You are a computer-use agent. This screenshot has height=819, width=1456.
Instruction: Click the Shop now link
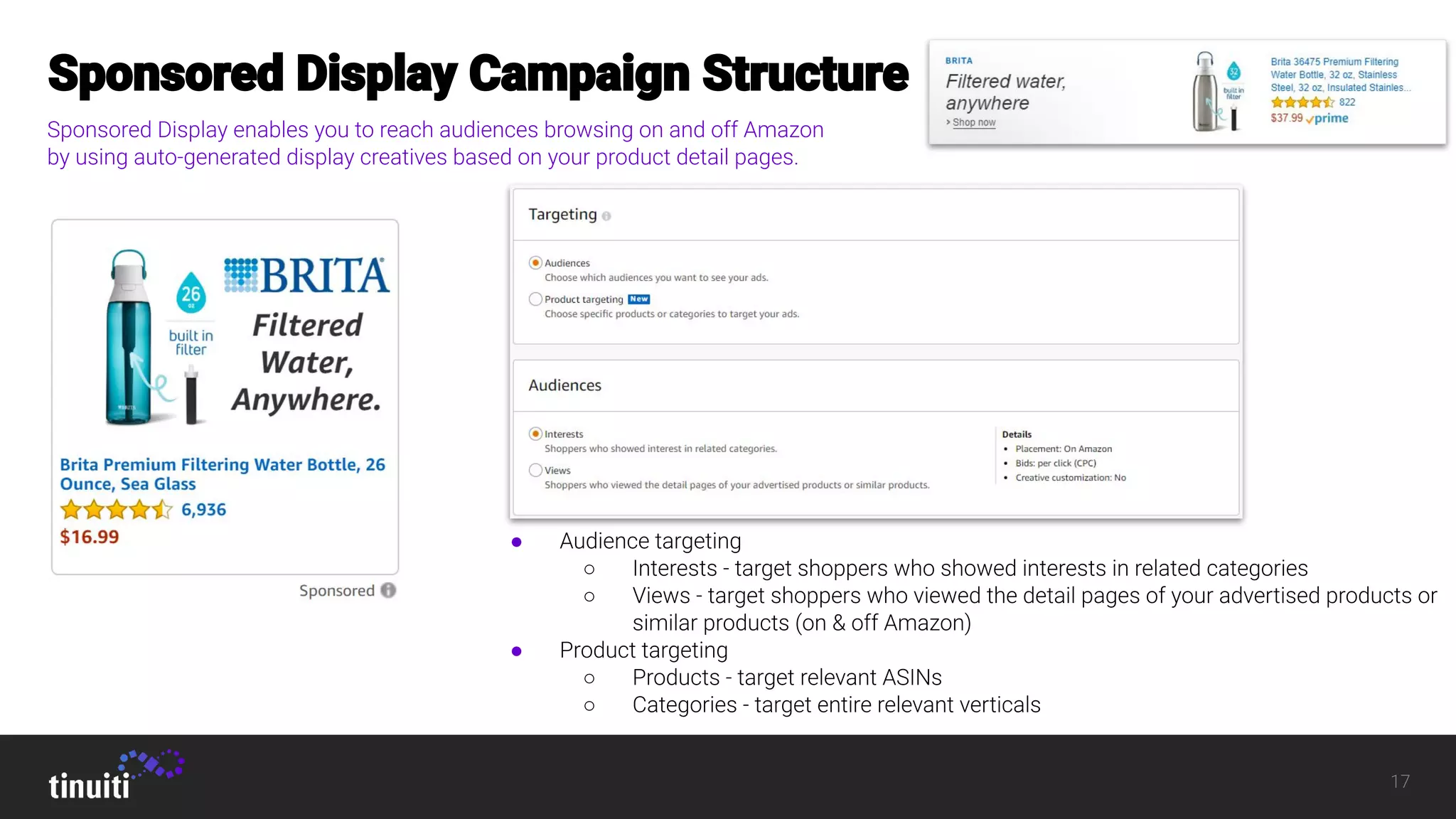point(973,122)
